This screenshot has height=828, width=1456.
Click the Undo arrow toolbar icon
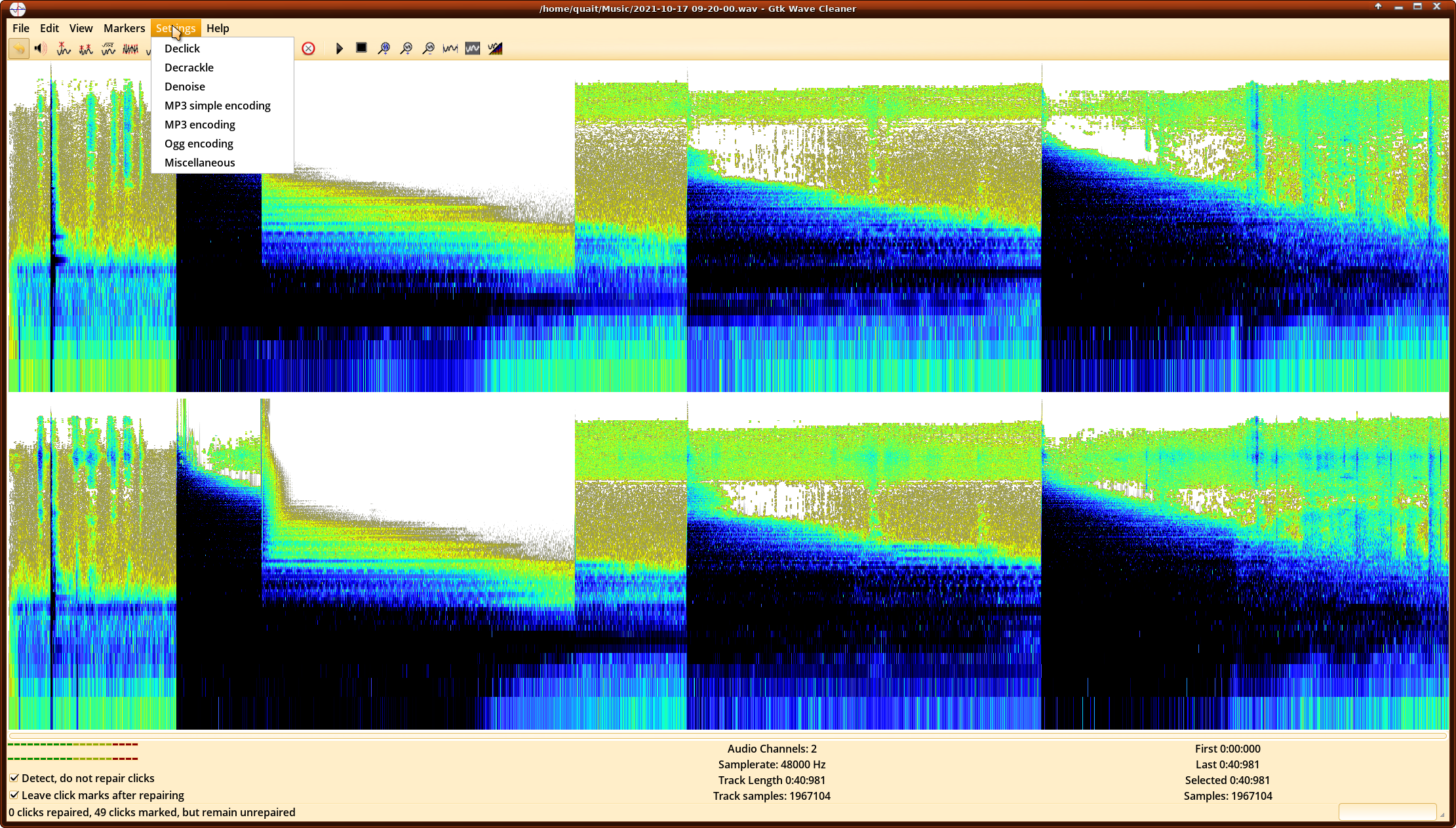pos(19,49)
